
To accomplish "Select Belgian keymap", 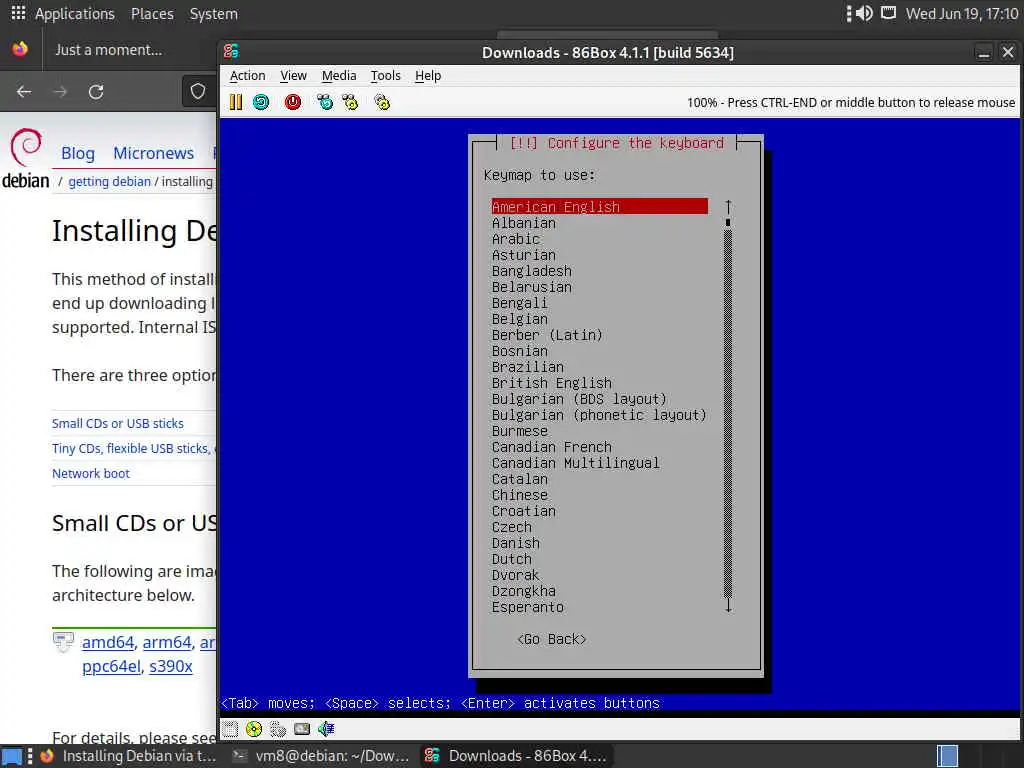I will (x=520, y=319).
